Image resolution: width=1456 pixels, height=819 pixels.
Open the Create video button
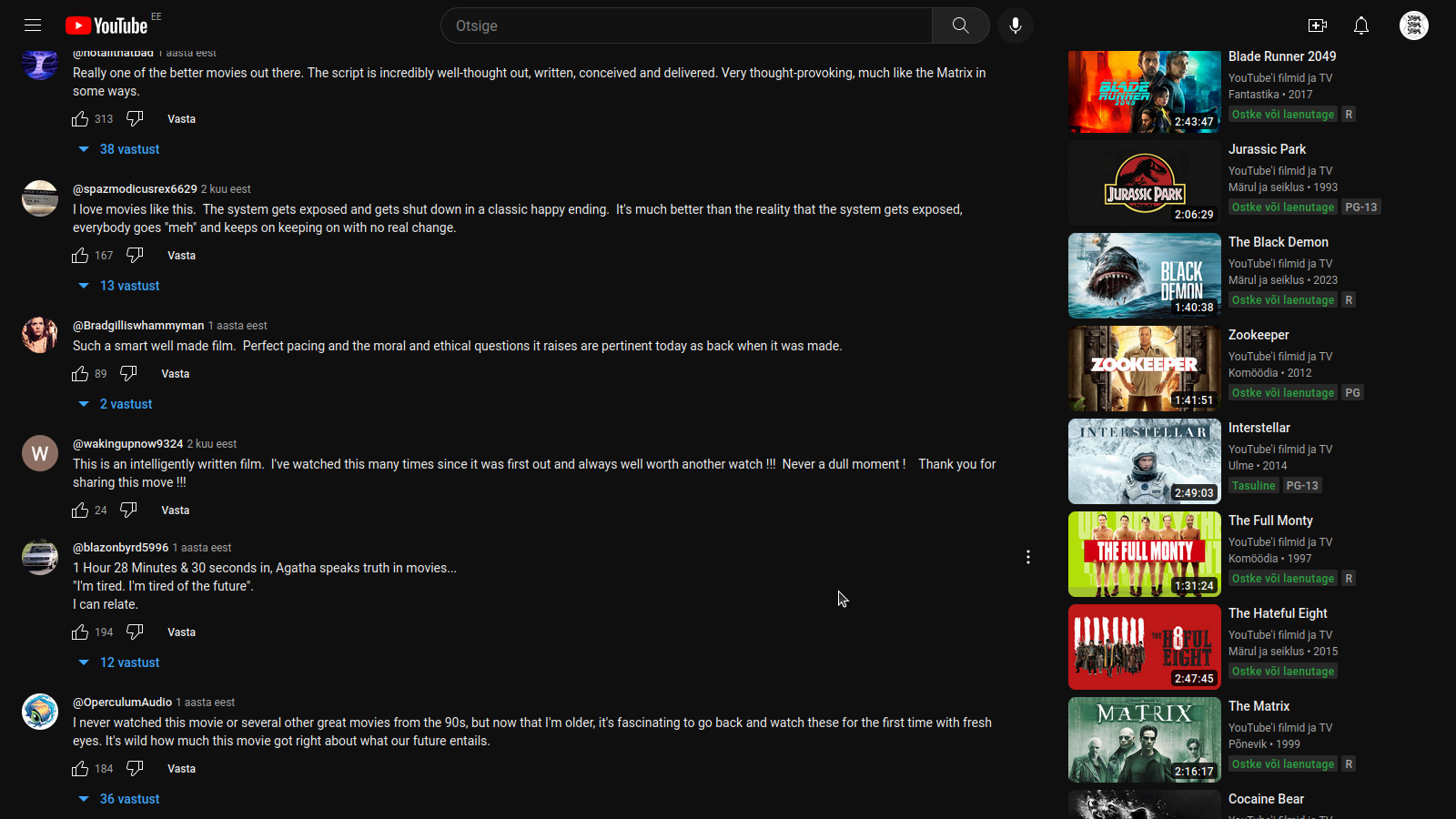pos(1318,25)
